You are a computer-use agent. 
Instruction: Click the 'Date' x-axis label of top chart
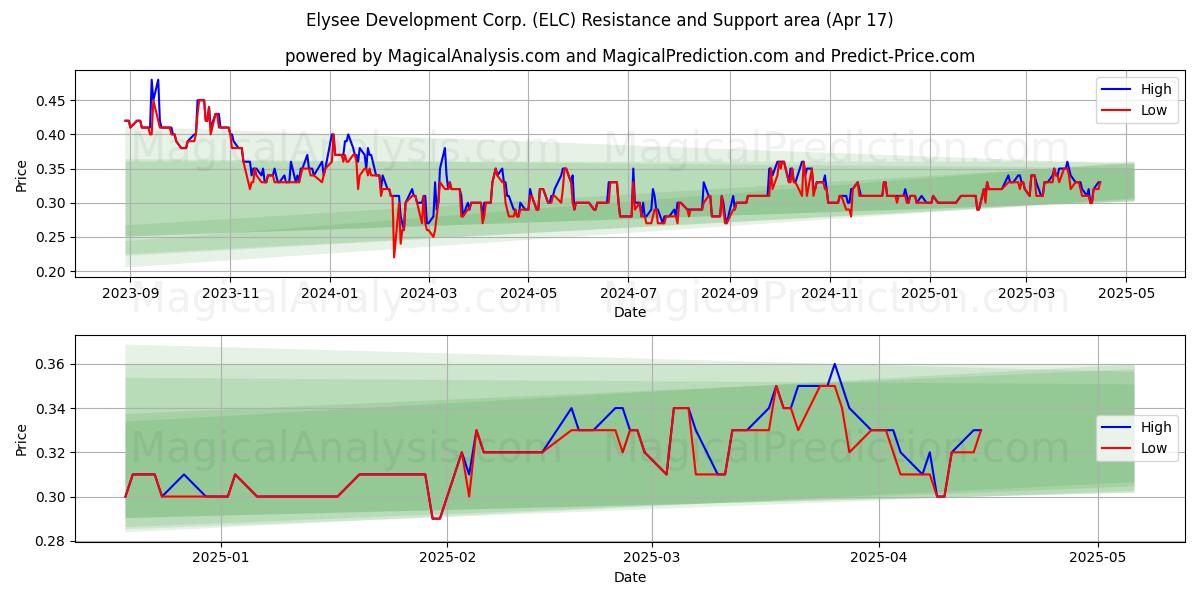(x=630, y=312)
